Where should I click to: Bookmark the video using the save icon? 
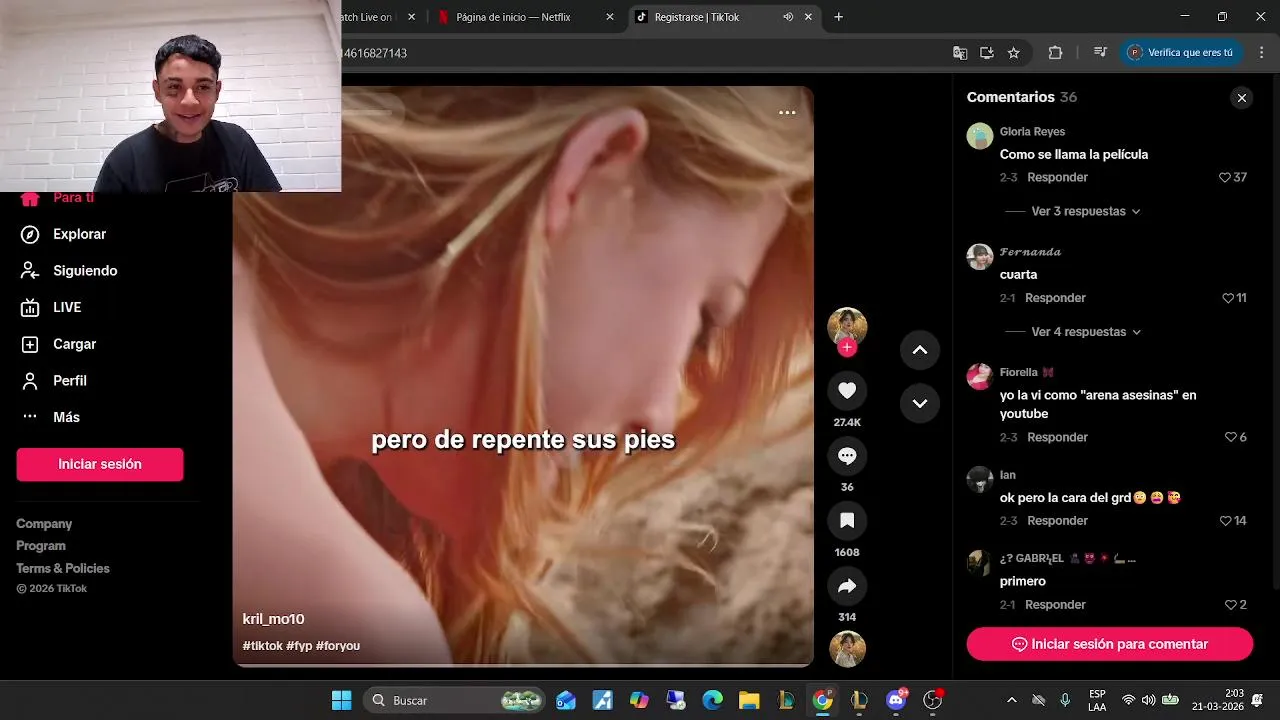click(x=847, y=520)
